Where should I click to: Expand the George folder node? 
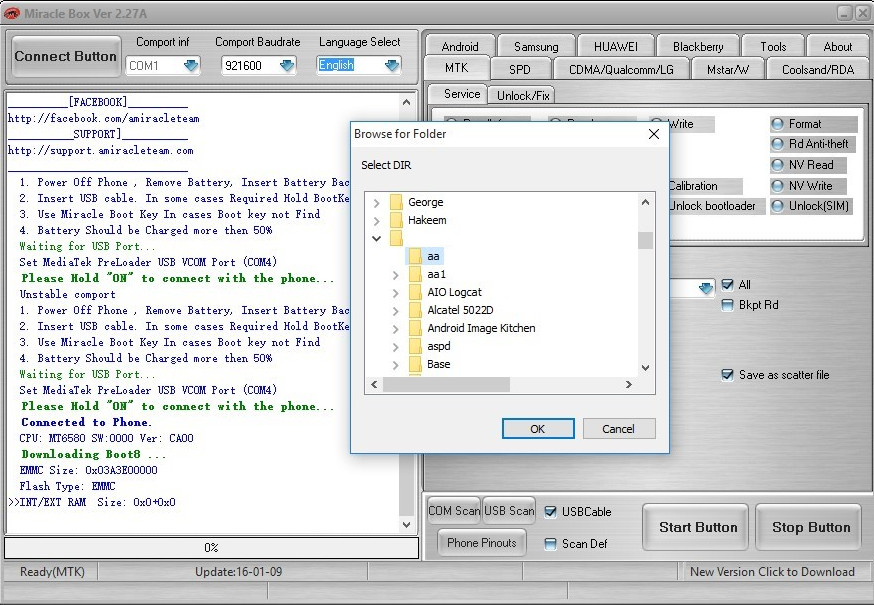pos(377,202)
